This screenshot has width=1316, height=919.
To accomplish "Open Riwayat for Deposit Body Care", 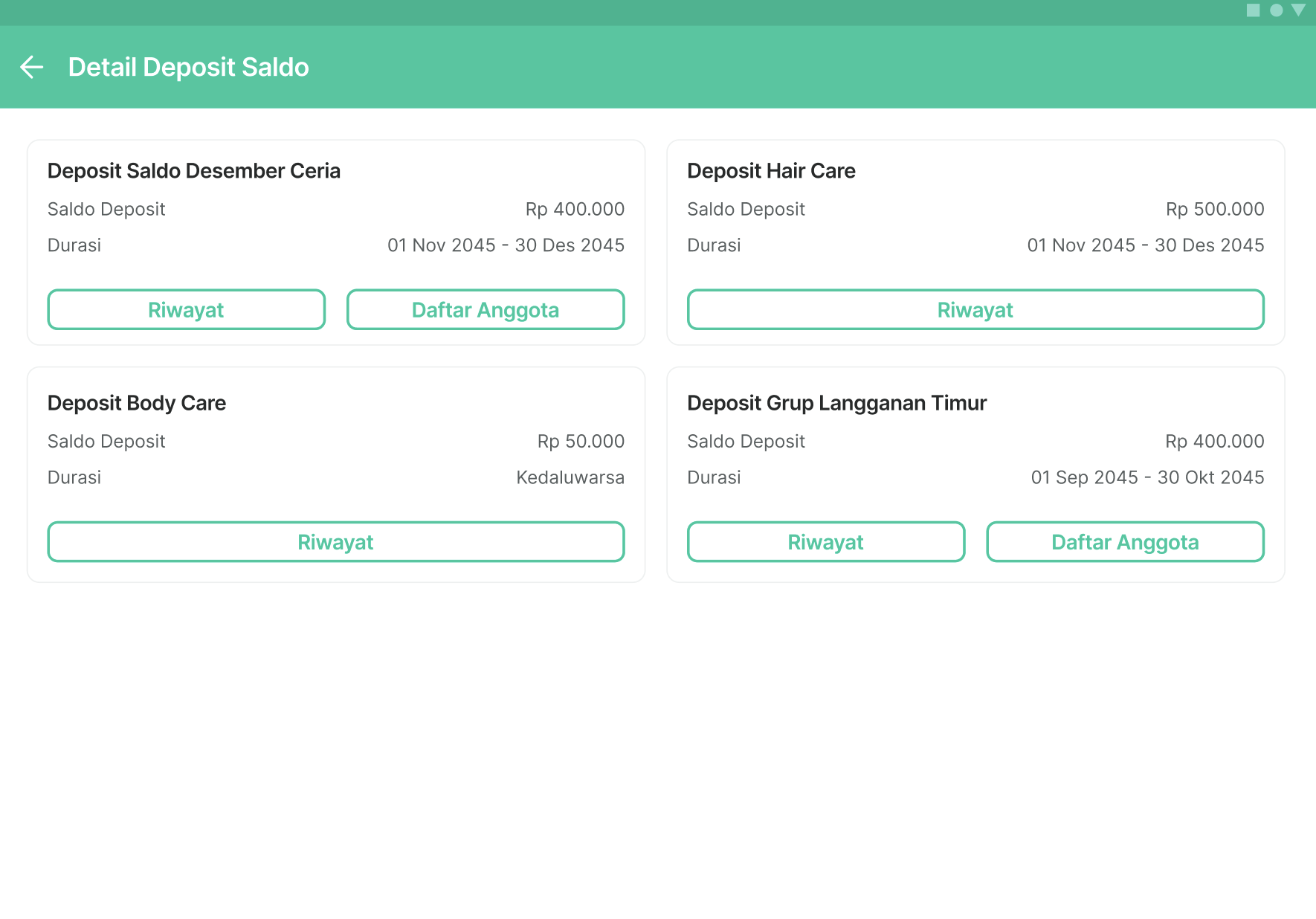I will click(x=336, y=541).
